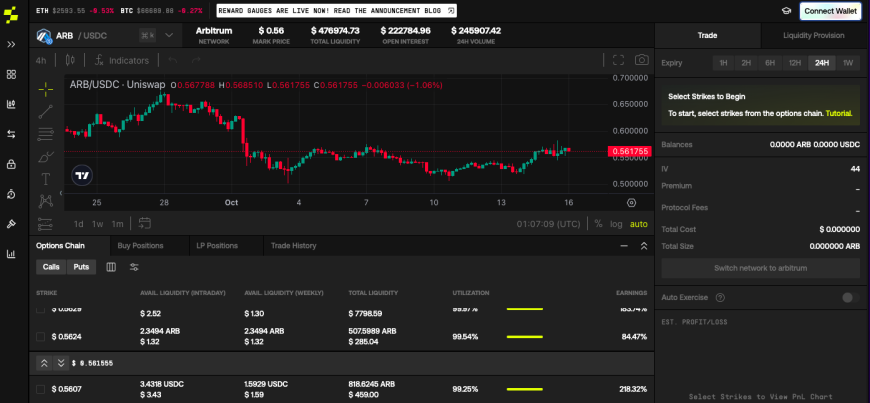Open chart settings gear icon
870x403 pixels.
(x=631, y=203)
